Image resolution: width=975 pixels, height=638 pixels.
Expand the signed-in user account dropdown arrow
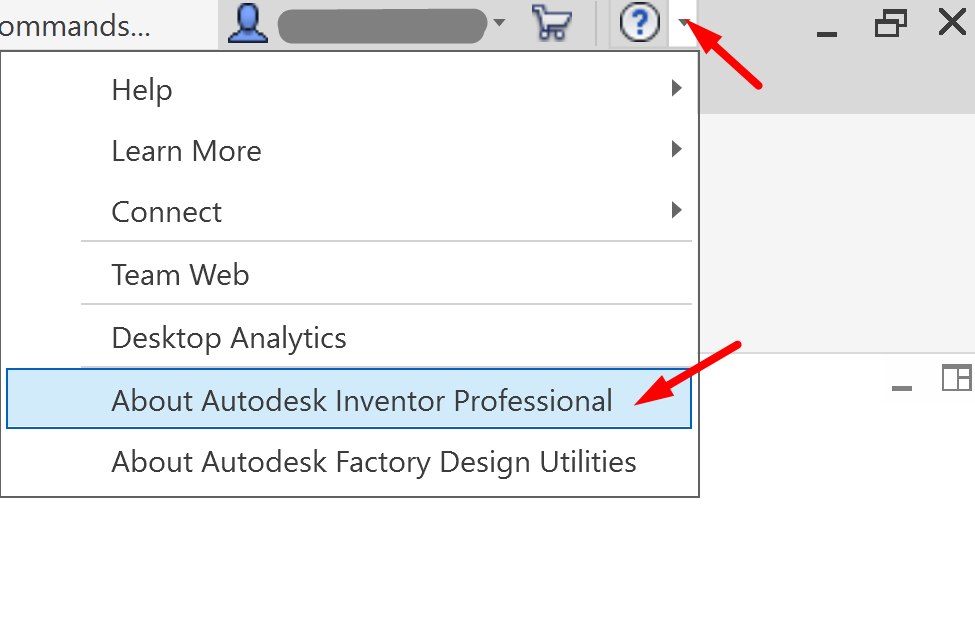[x=500, y=23]
